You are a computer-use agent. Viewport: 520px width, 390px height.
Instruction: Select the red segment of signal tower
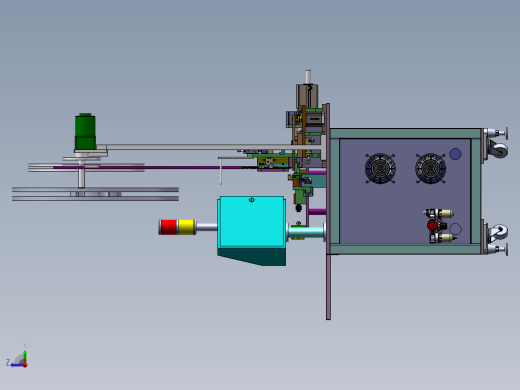(169, 227)
